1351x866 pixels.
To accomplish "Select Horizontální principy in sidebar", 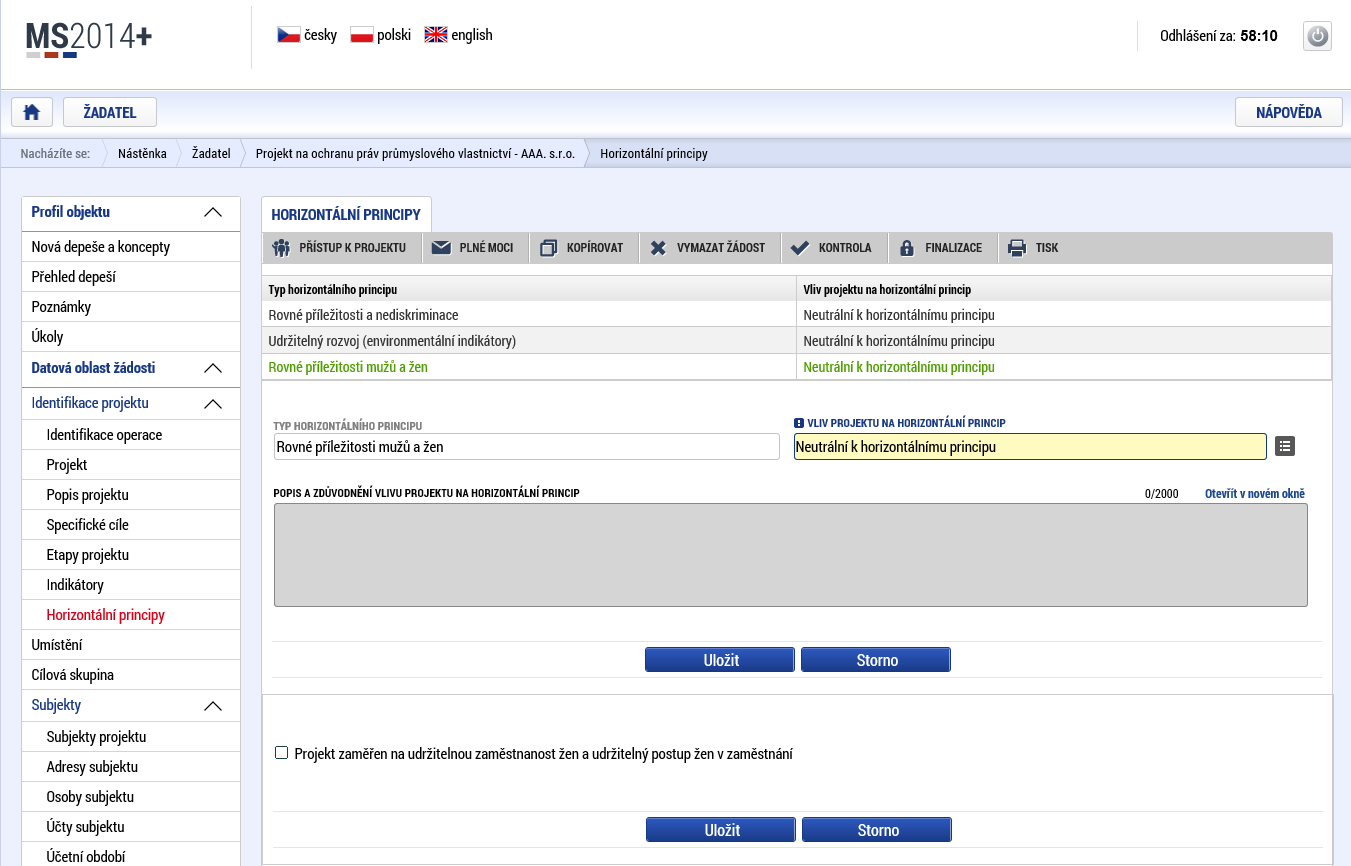I will click(131, 615).
